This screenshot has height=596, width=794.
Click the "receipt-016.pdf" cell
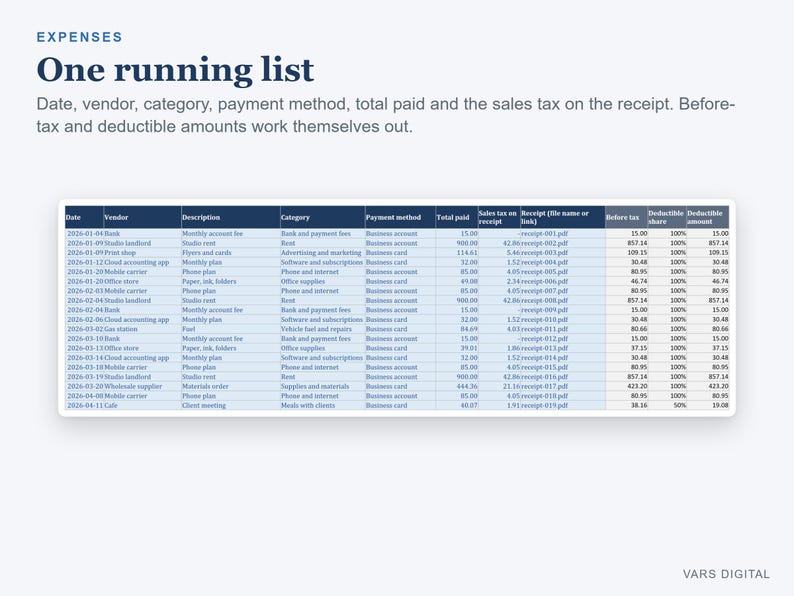(563, 377)
